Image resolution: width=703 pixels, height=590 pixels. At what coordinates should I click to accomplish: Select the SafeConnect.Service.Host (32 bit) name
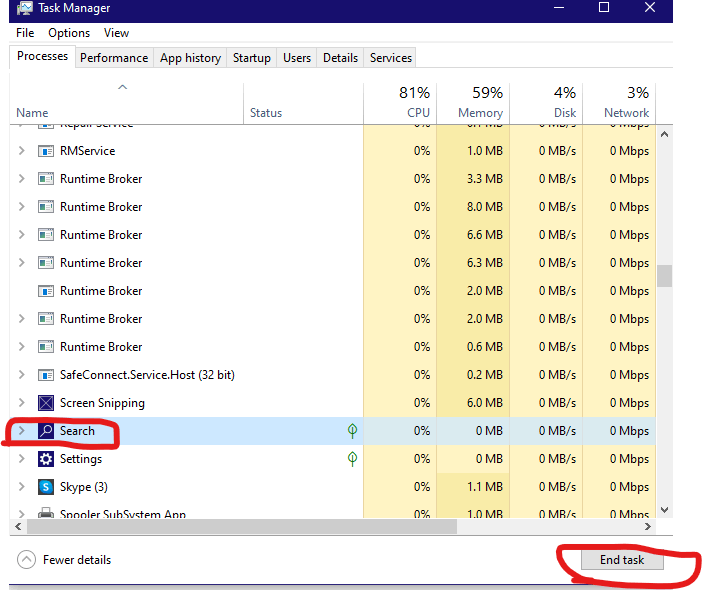147,375
